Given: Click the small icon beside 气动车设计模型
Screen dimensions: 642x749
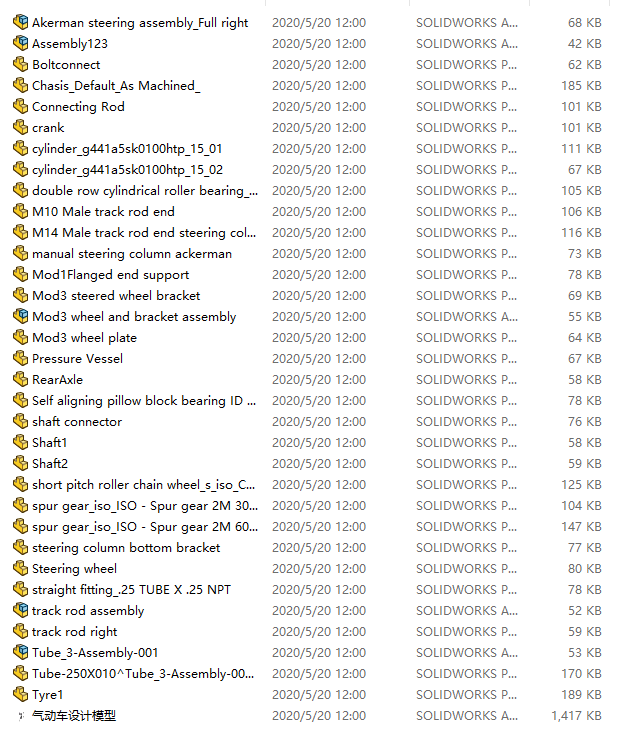Looking at the screenshot, I should point(21,716).
